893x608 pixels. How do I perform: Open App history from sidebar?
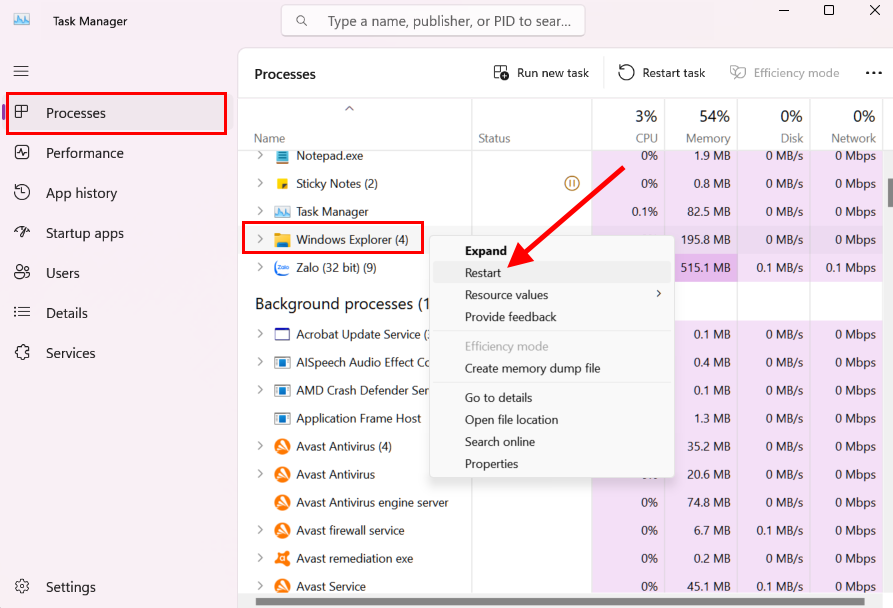pos(23,193)
